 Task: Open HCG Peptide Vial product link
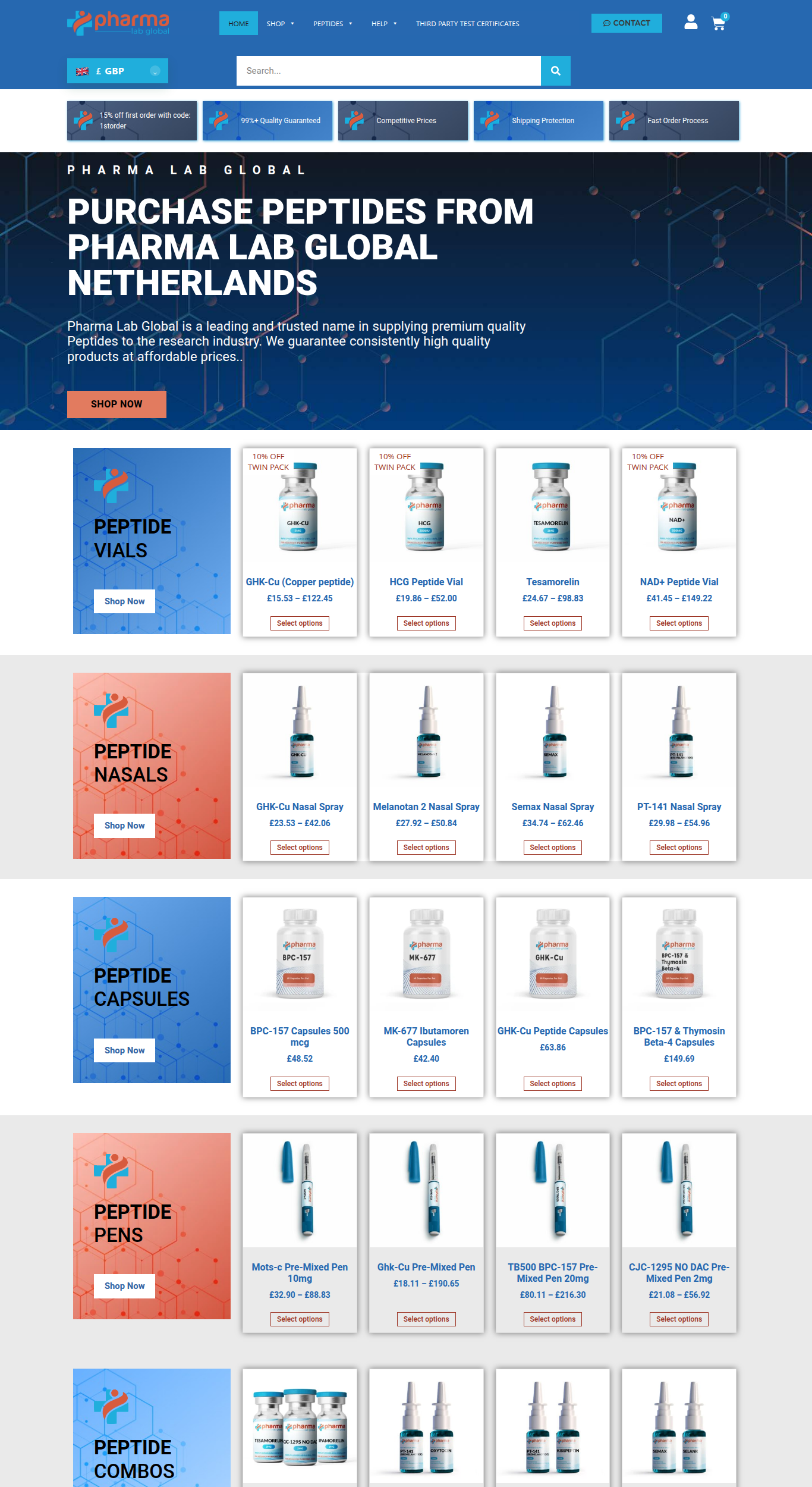(426, 582)
